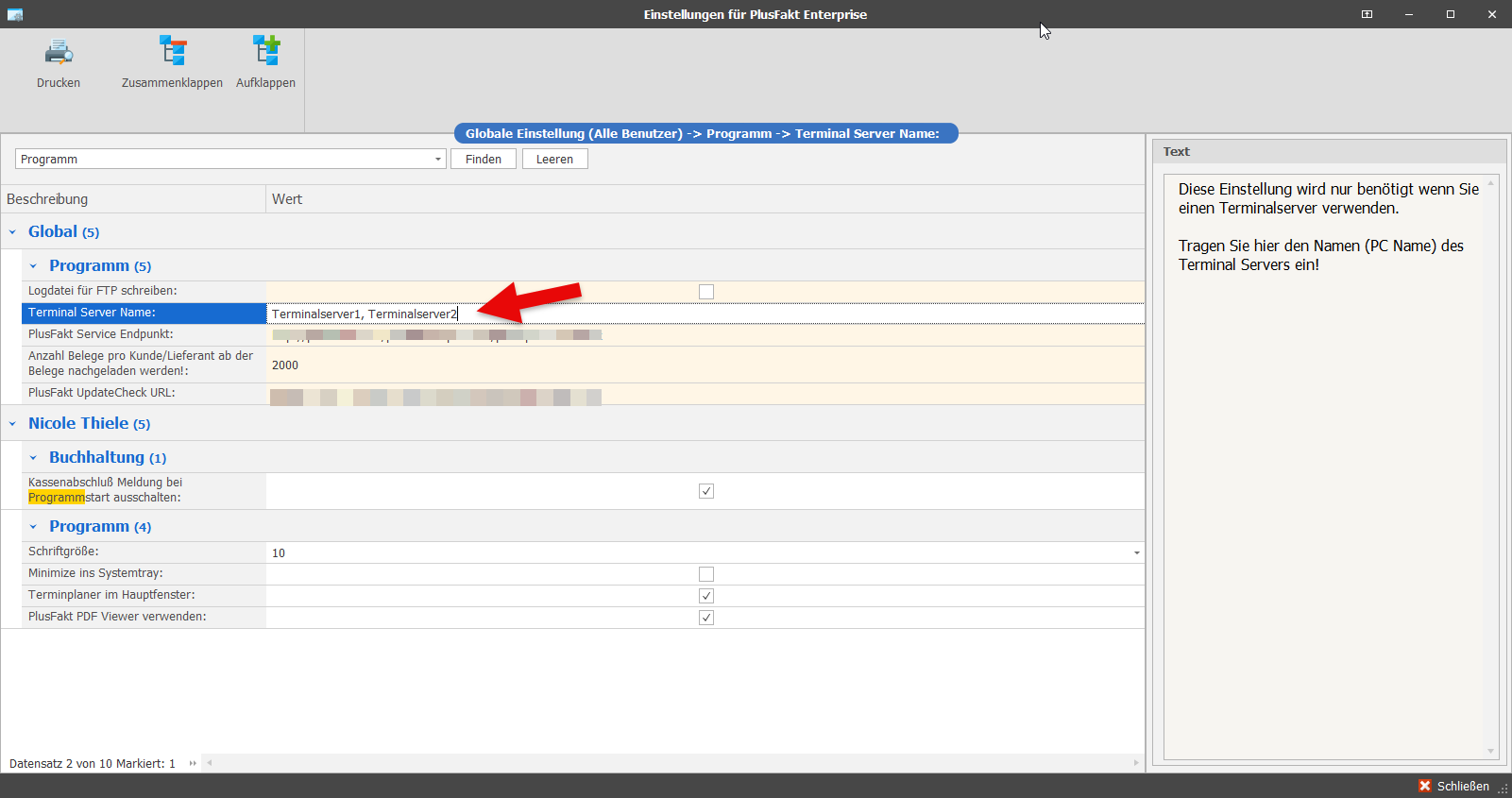Select the PlusFakt PDF Viewer verwenden label
Screen dimensions: 1512x798
point(144,617)
